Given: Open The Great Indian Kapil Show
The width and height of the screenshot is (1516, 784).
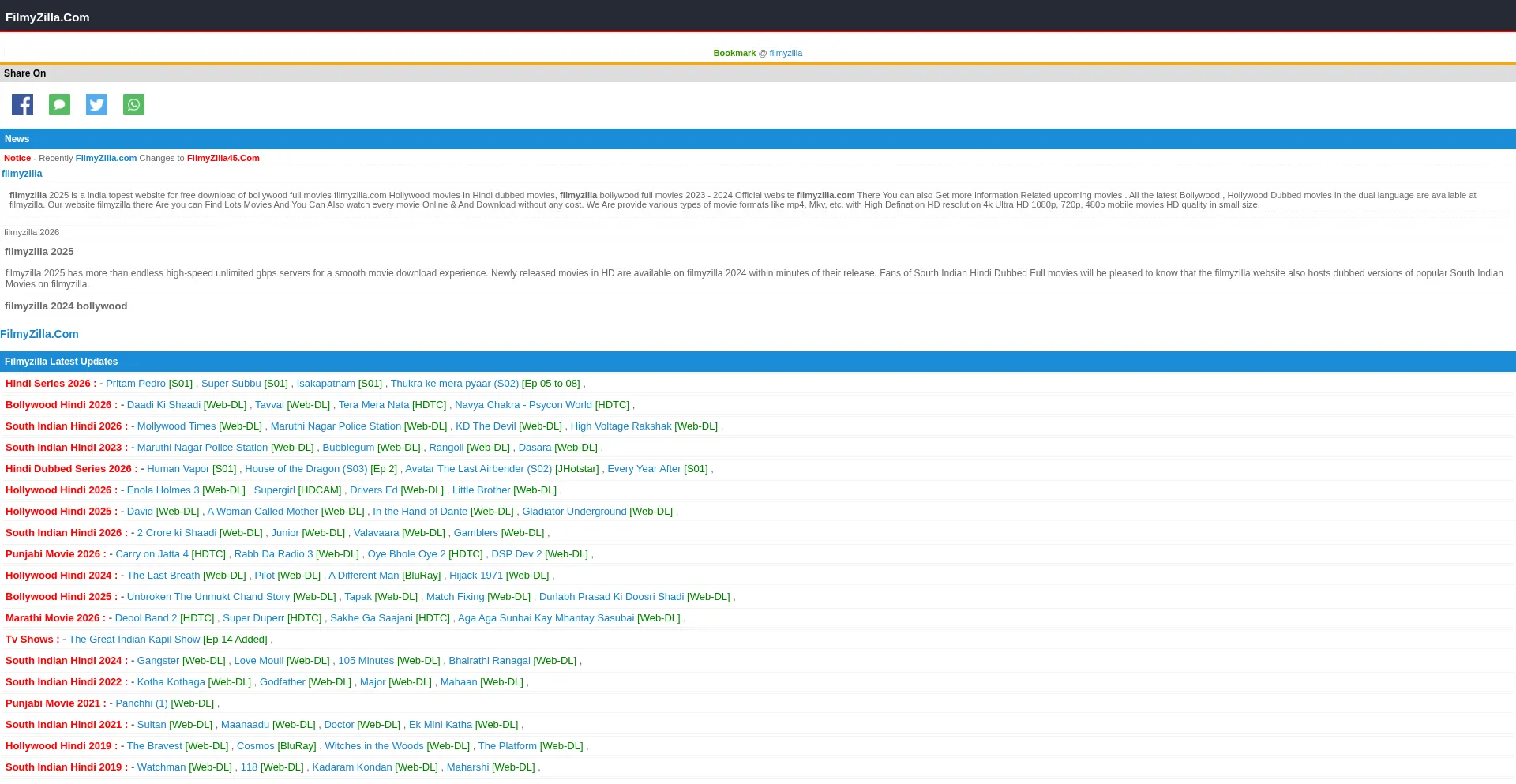Looking at the screenshot, I should coord(134,640).
